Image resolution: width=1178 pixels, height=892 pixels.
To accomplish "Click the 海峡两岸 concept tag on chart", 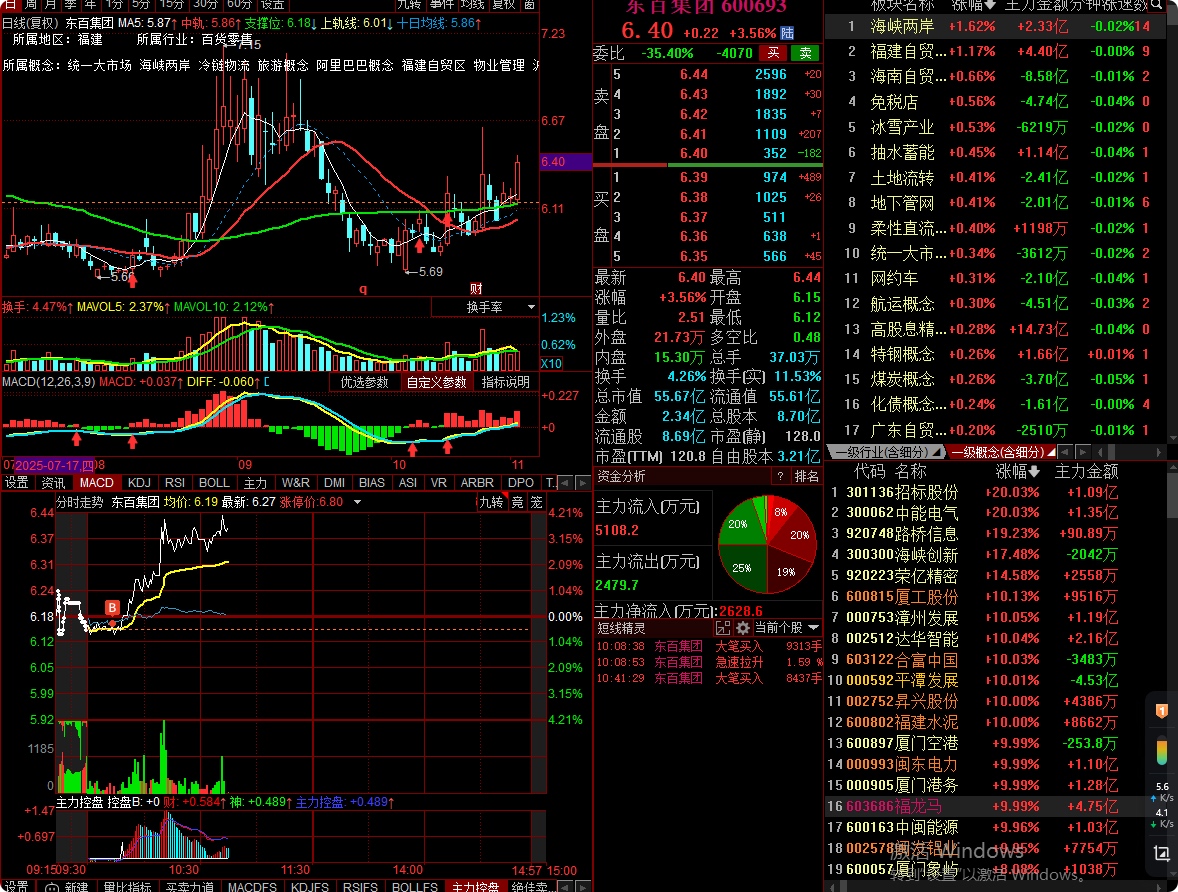I will [165, 65].
